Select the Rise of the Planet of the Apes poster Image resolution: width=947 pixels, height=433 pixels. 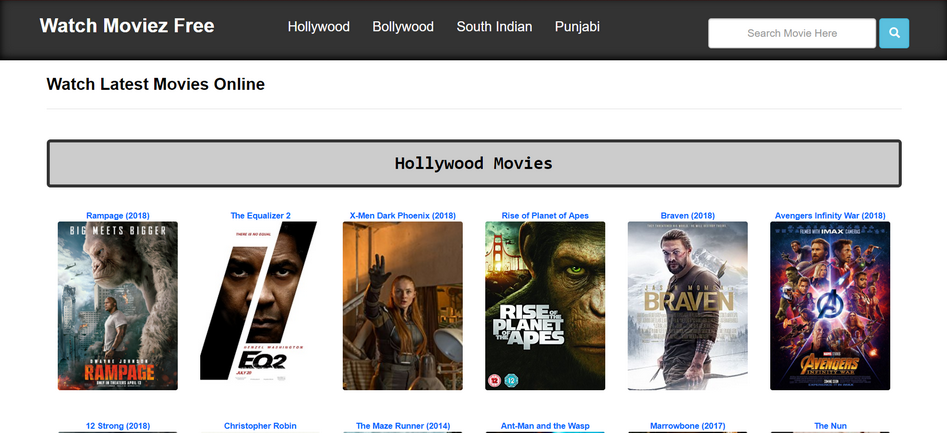coord(545,306)
